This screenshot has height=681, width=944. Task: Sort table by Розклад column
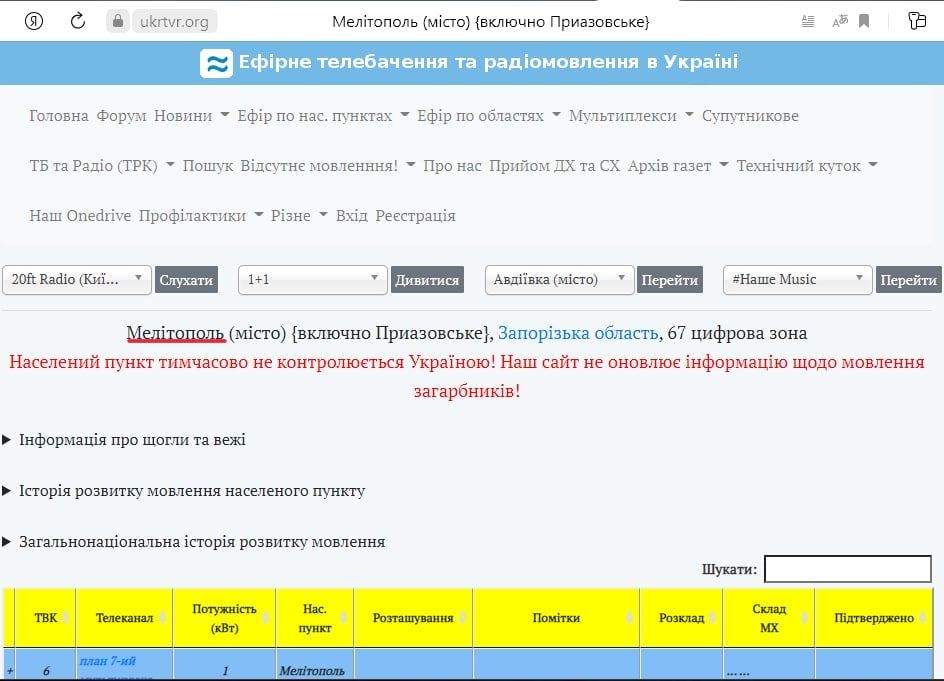coord(682,618)
